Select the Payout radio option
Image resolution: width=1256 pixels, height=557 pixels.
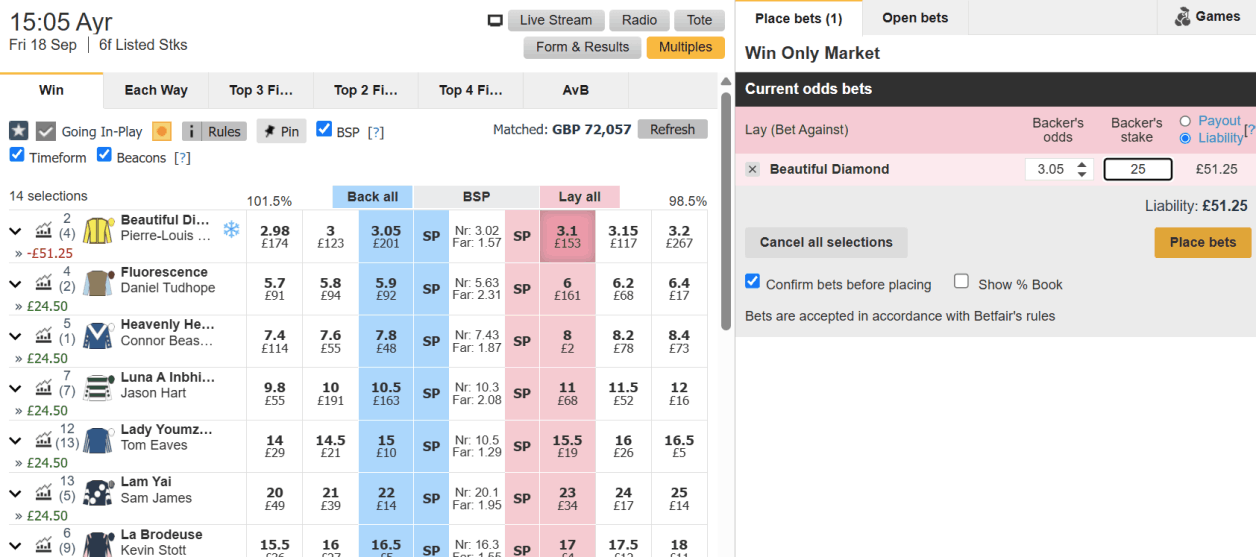click(x=1185, y=121)
